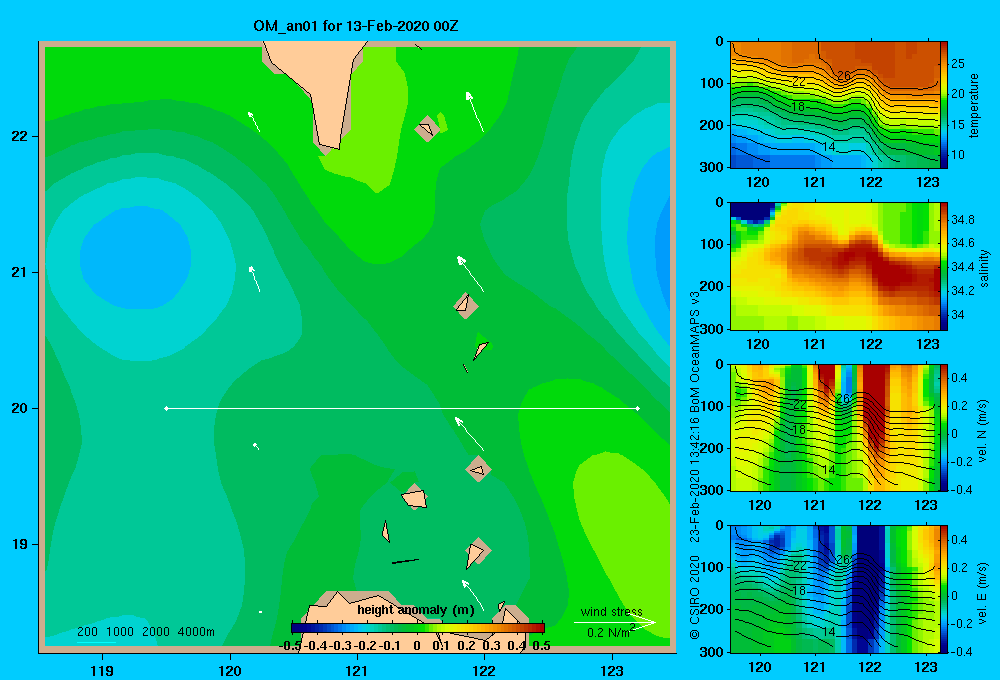Viewport: 1000px width, 680px height.
Task: Click latitude tick label 22 on main map
Action: point(20,137)
